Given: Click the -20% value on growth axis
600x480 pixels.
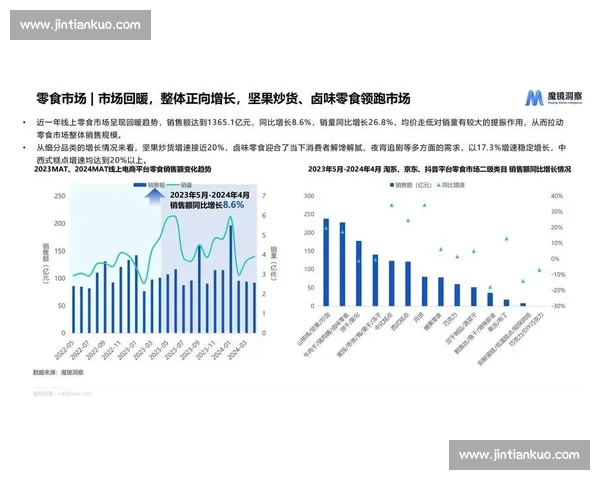Looking at the screenshot, I should (558, 290).
